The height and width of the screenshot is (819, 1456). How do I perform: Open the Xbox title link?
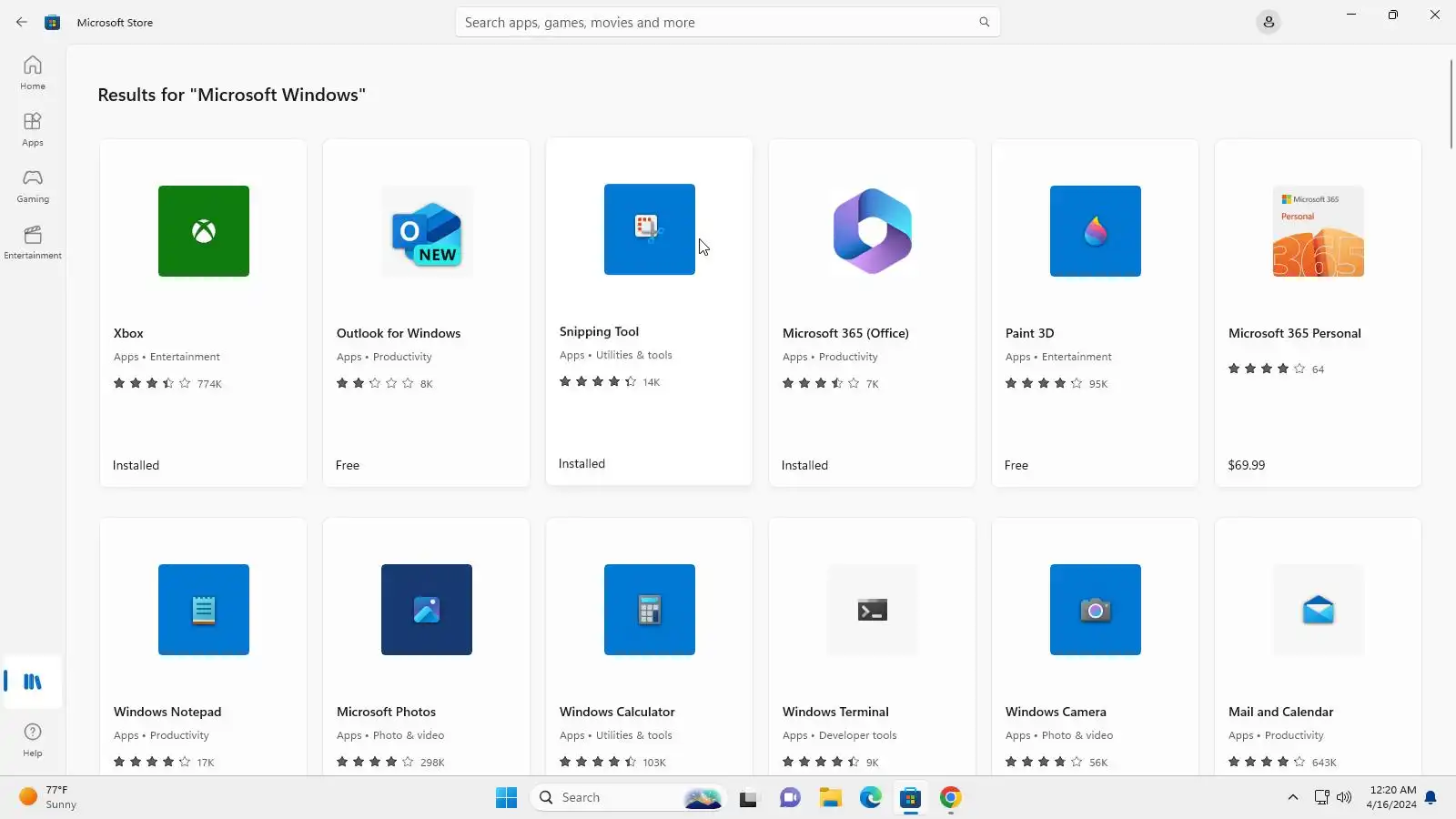pyautogui.click(x=128, y=333)
